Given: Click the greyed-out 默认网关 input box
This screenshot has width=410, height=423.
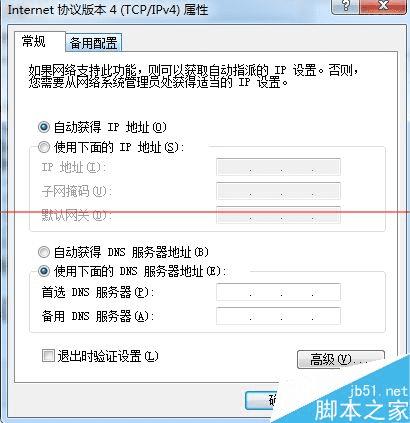Looking at the screenshot, I should [x=278, y=215].
